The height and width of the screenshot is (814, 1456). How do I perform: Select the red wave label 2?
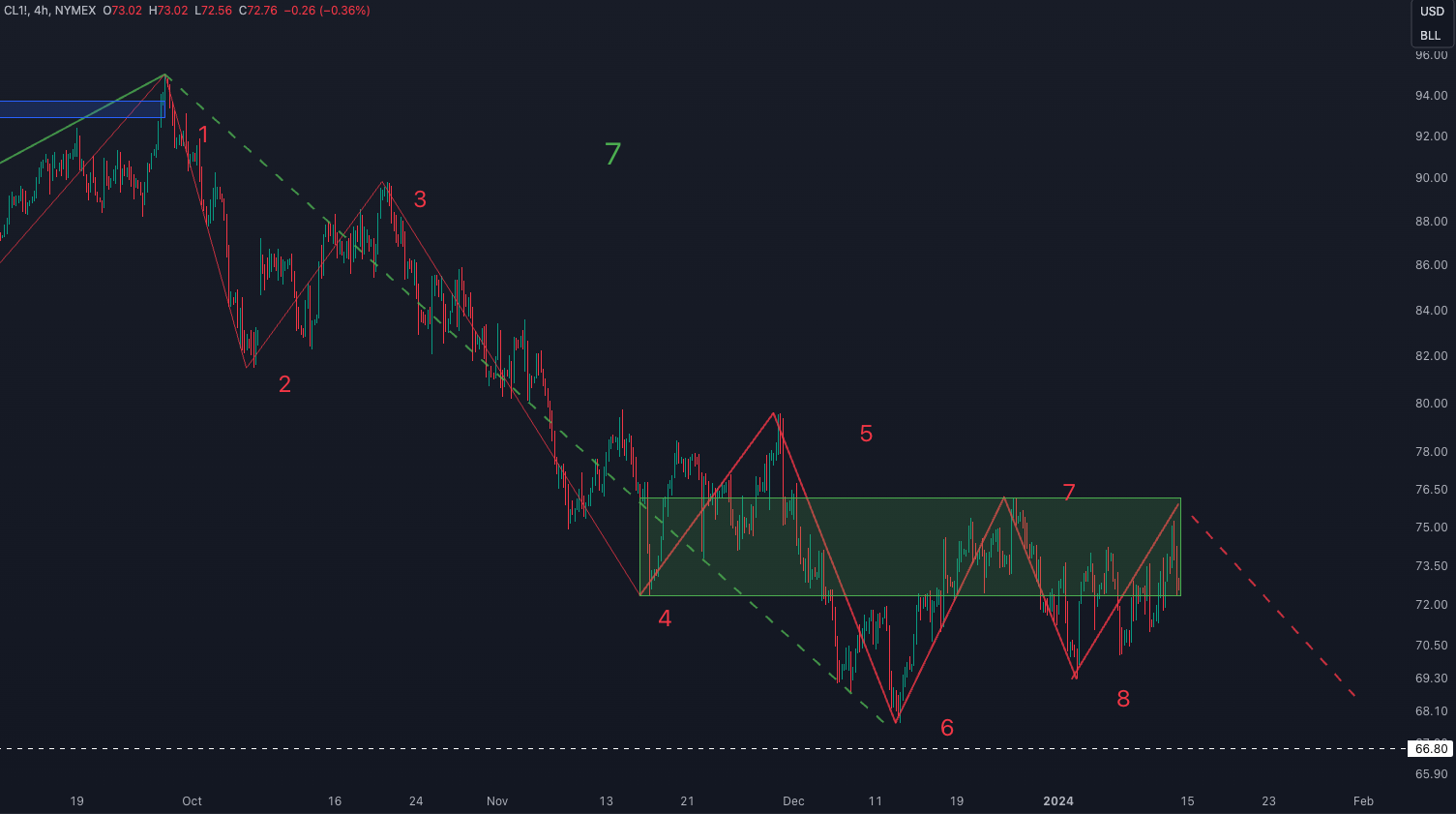tap(284, 384)
